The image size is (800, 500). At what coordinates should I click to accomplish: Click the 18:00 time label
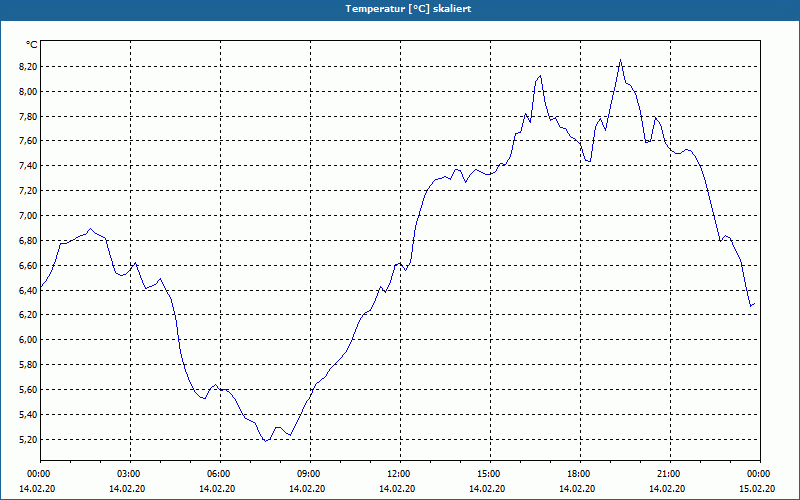coord(580,474)
